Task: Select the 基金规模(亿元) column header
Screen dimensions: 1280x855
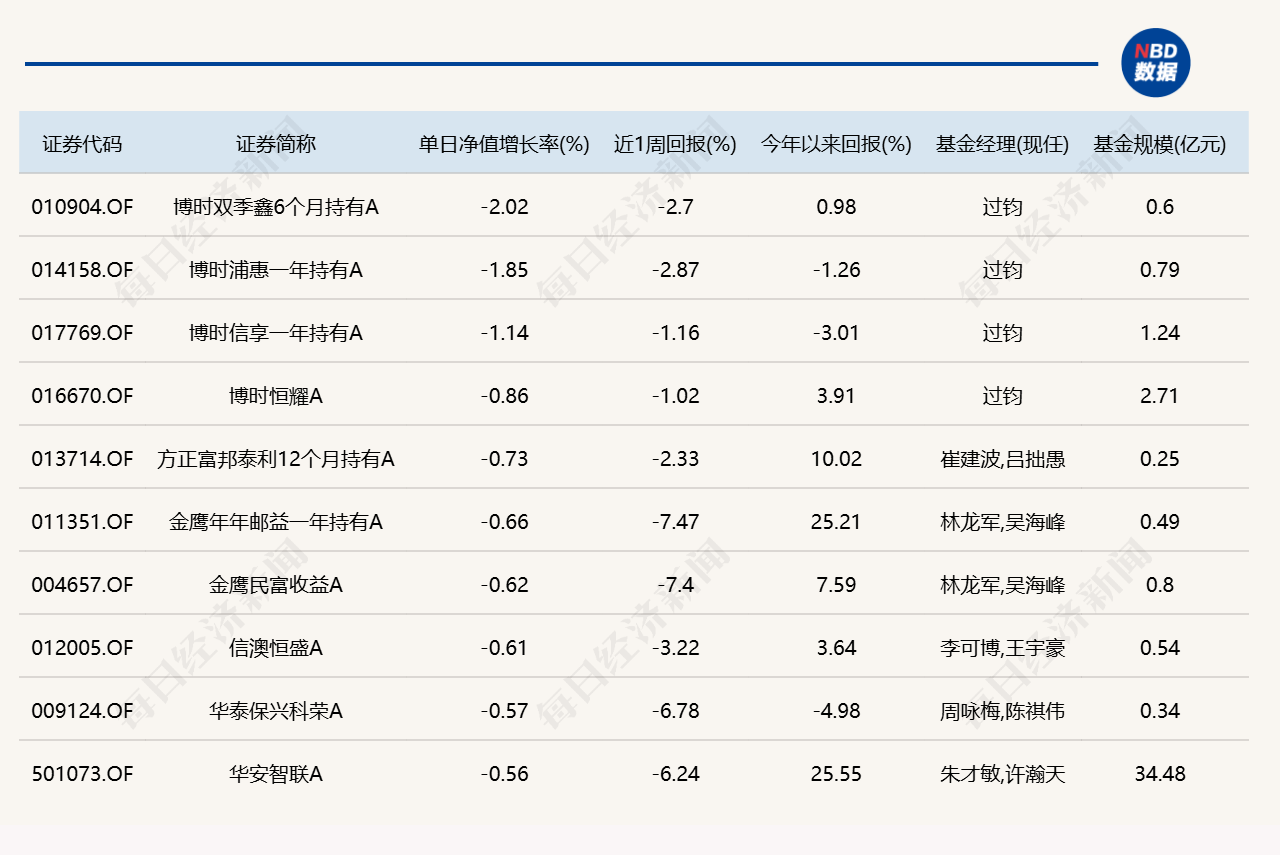Action: (x=1160, y=144)
